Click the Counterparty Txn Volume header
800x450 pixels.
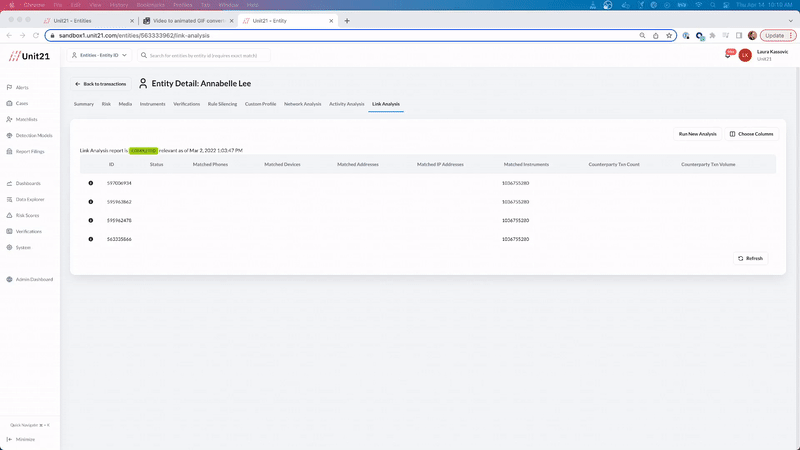[708, 164]
